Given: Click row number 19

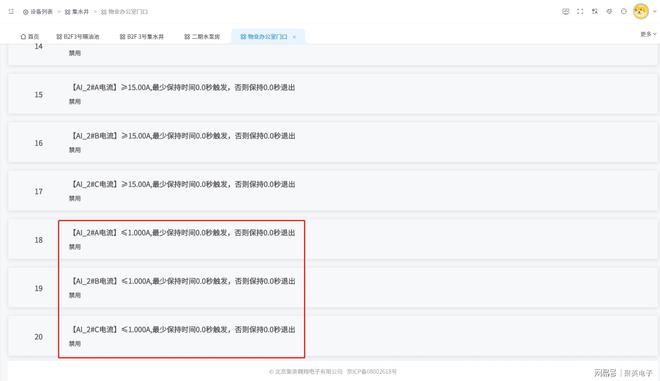Looking at the screenshot, I should click(x=39, y=288).
